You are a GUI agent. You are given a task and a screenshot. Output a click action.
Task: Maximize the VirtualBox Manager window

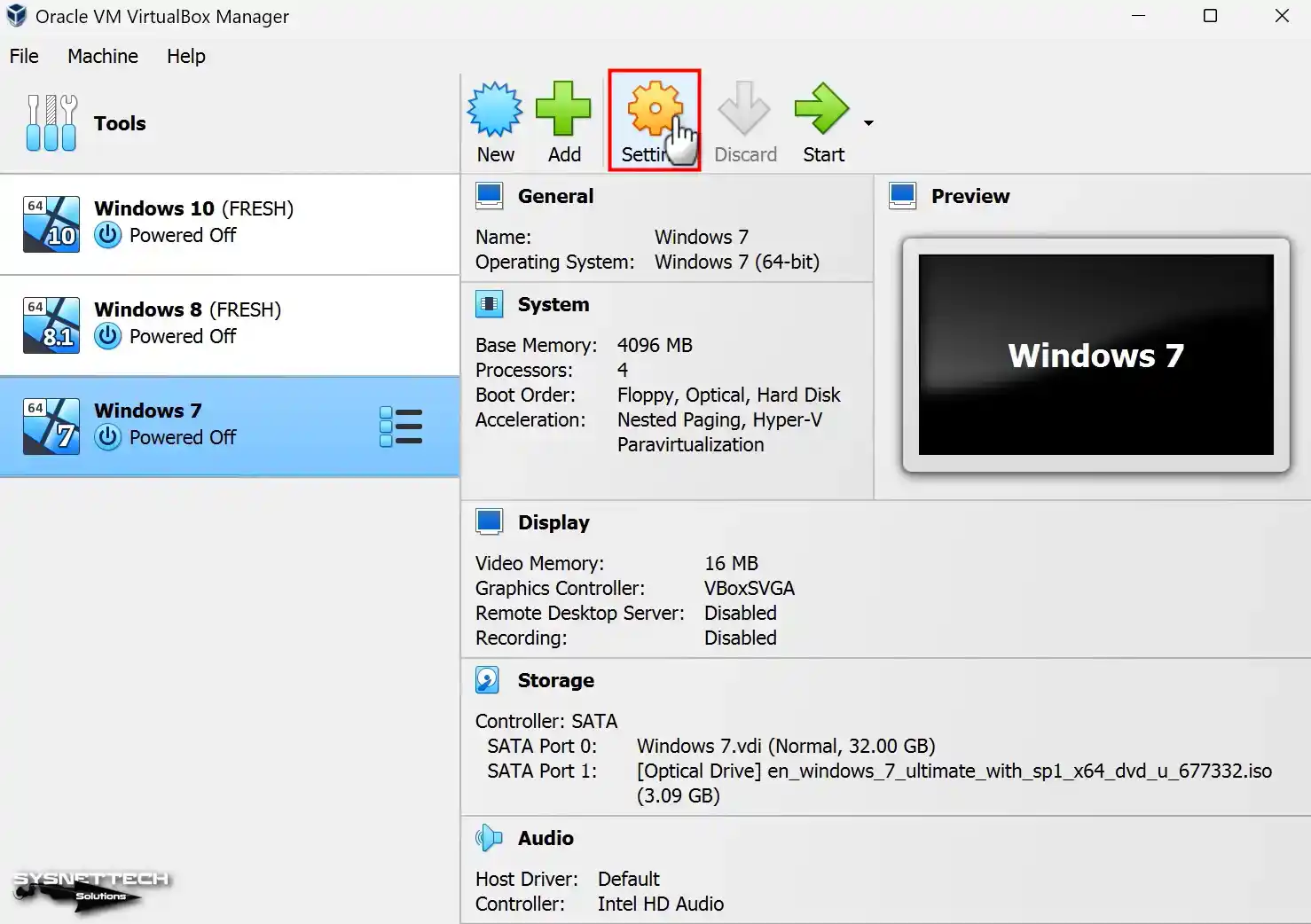[1210, 16]
